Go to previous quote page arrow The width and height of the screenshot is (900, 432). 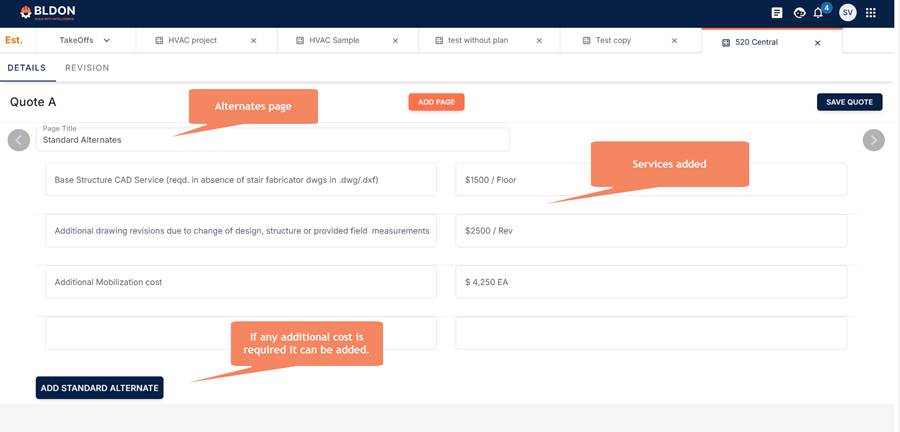(x=19, y=140)
